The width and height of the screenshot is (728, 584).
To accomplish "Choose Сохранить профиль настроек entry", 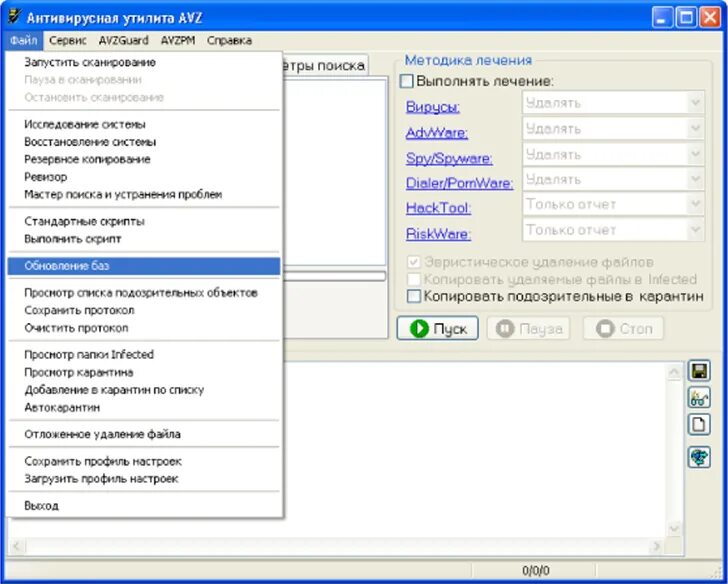I will pos(144,461).
